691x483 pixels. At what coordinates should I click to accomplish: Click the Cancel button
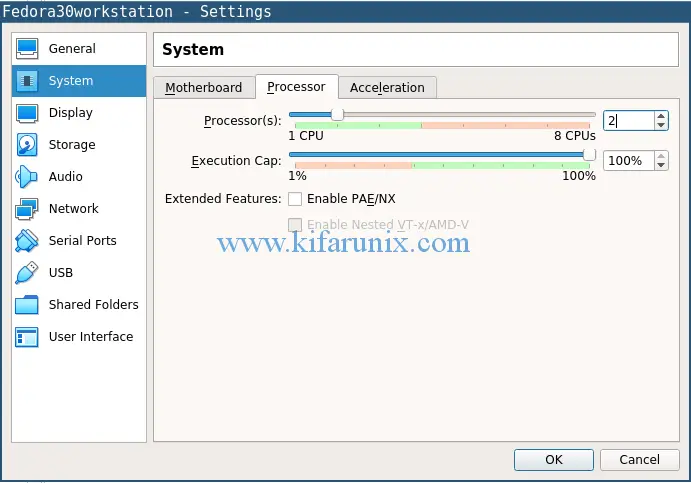click(639, 460)
